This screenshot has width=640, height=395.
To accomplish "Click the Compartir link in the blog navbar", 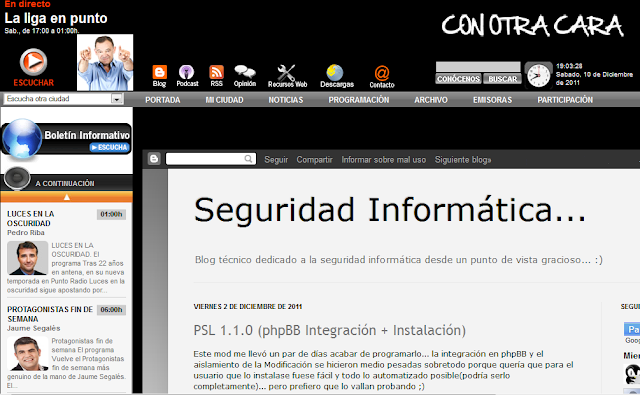I will point(314,160).
